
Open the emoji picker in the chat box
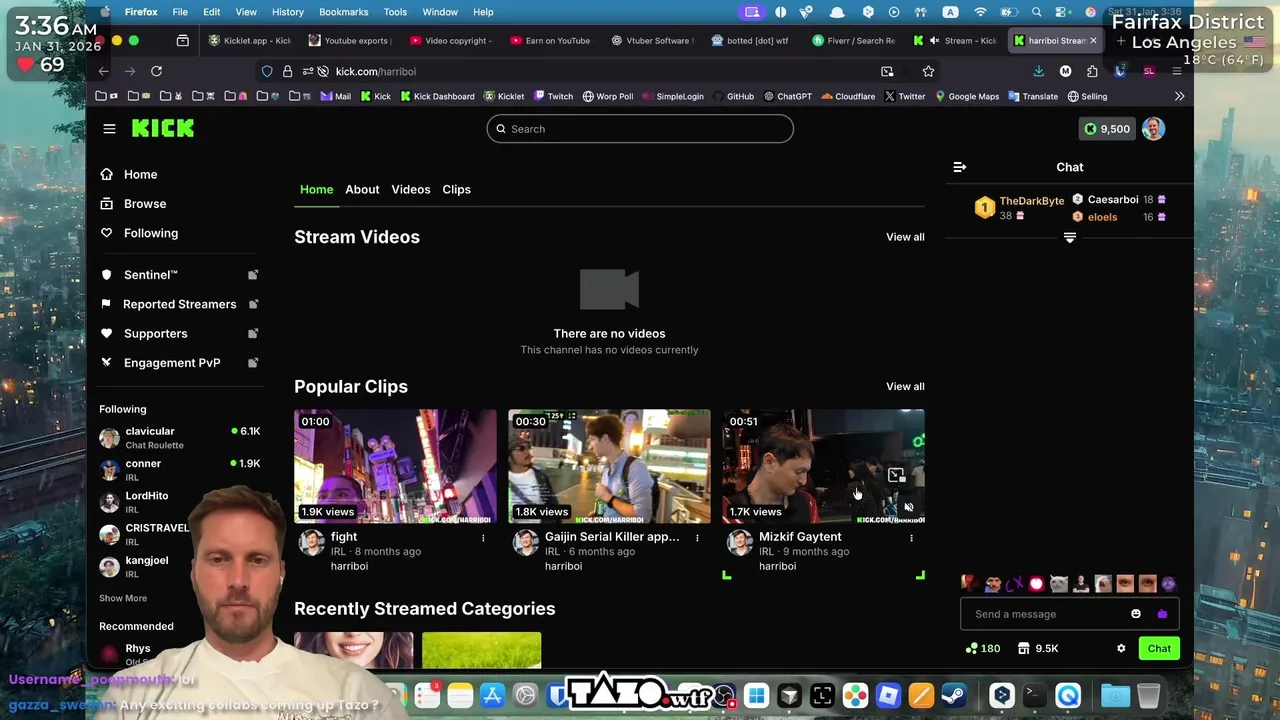click(1136, 614)
